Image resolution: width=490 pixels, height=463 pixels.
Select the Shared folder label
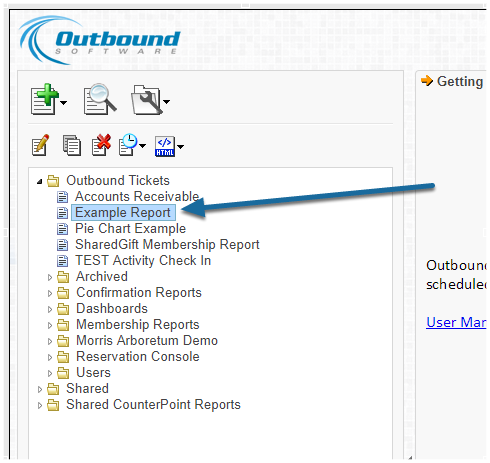tap(87, 389)
